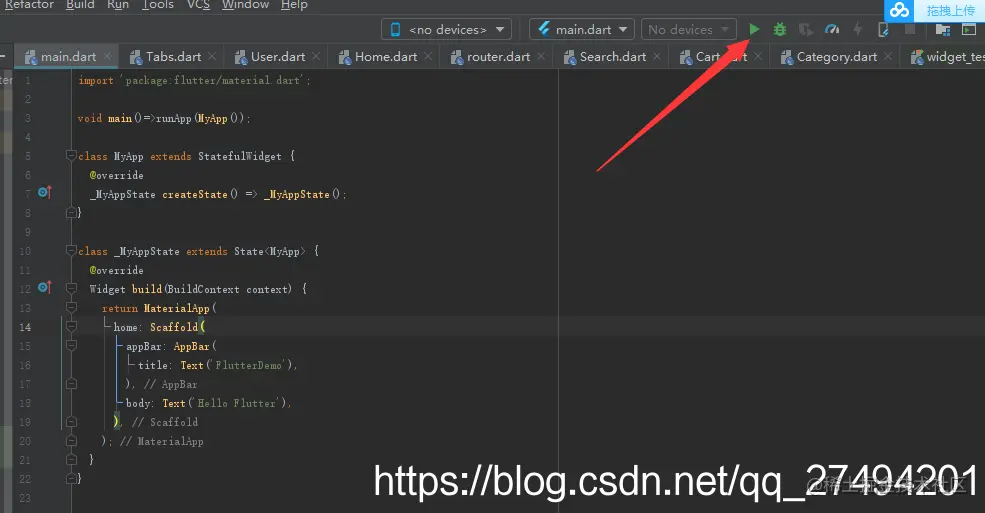
Task: Open the VCS menu
Action: click(x=198, y=5)
